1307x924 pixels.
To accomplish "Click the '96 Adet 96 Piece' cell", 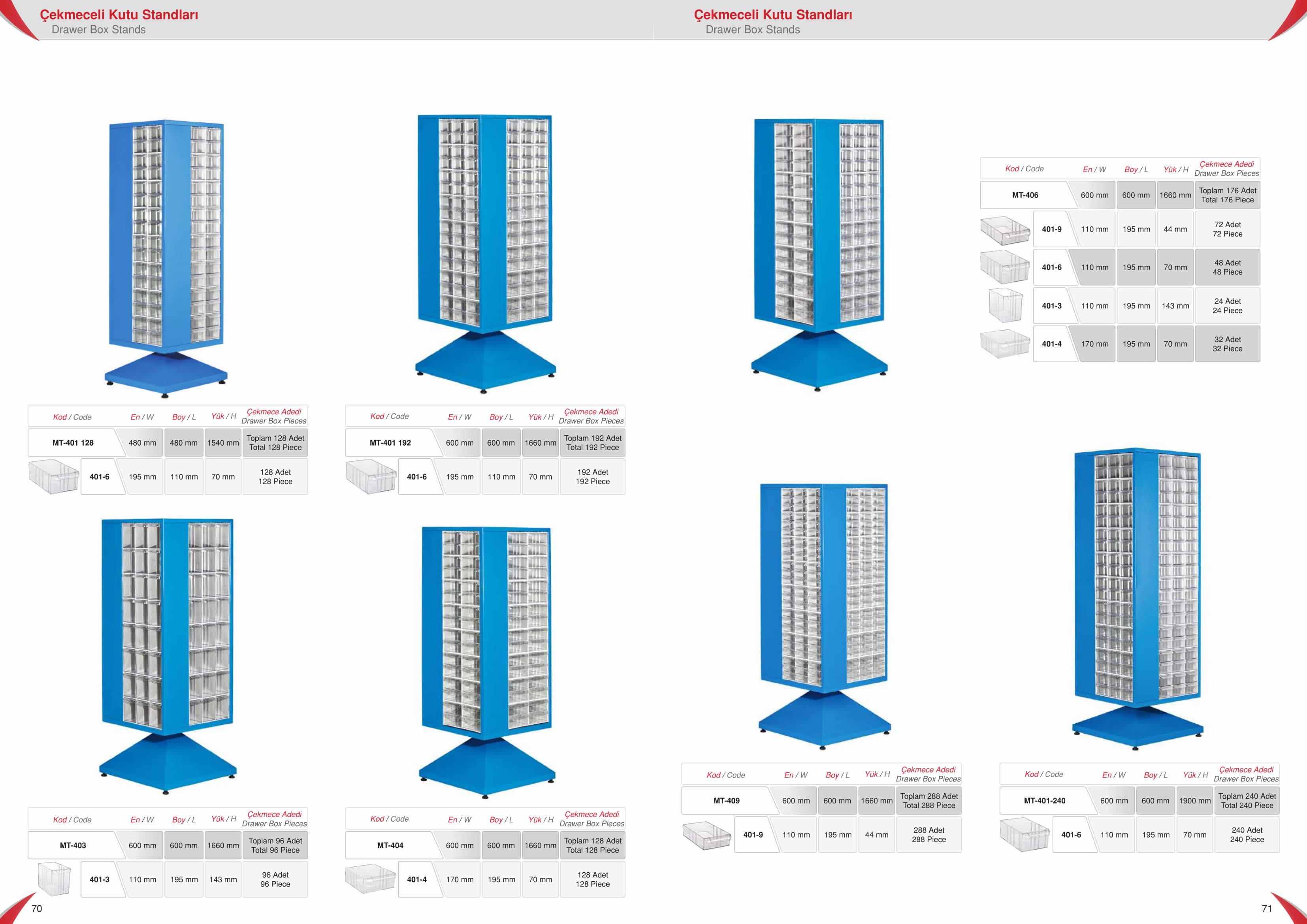I will (x=275, y=879).
